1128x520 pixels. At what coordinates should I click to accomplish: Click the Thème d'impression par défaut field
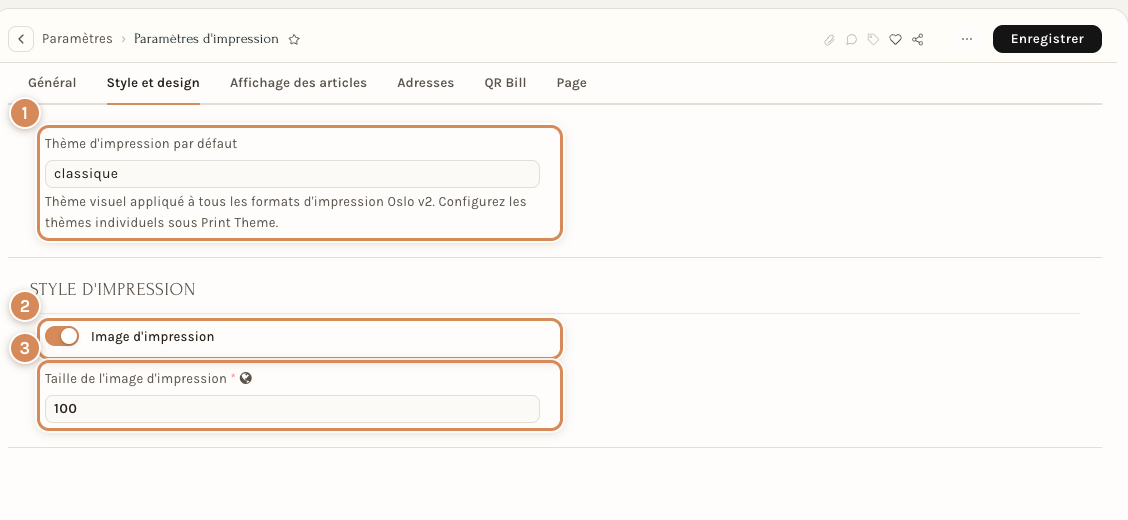292,174
